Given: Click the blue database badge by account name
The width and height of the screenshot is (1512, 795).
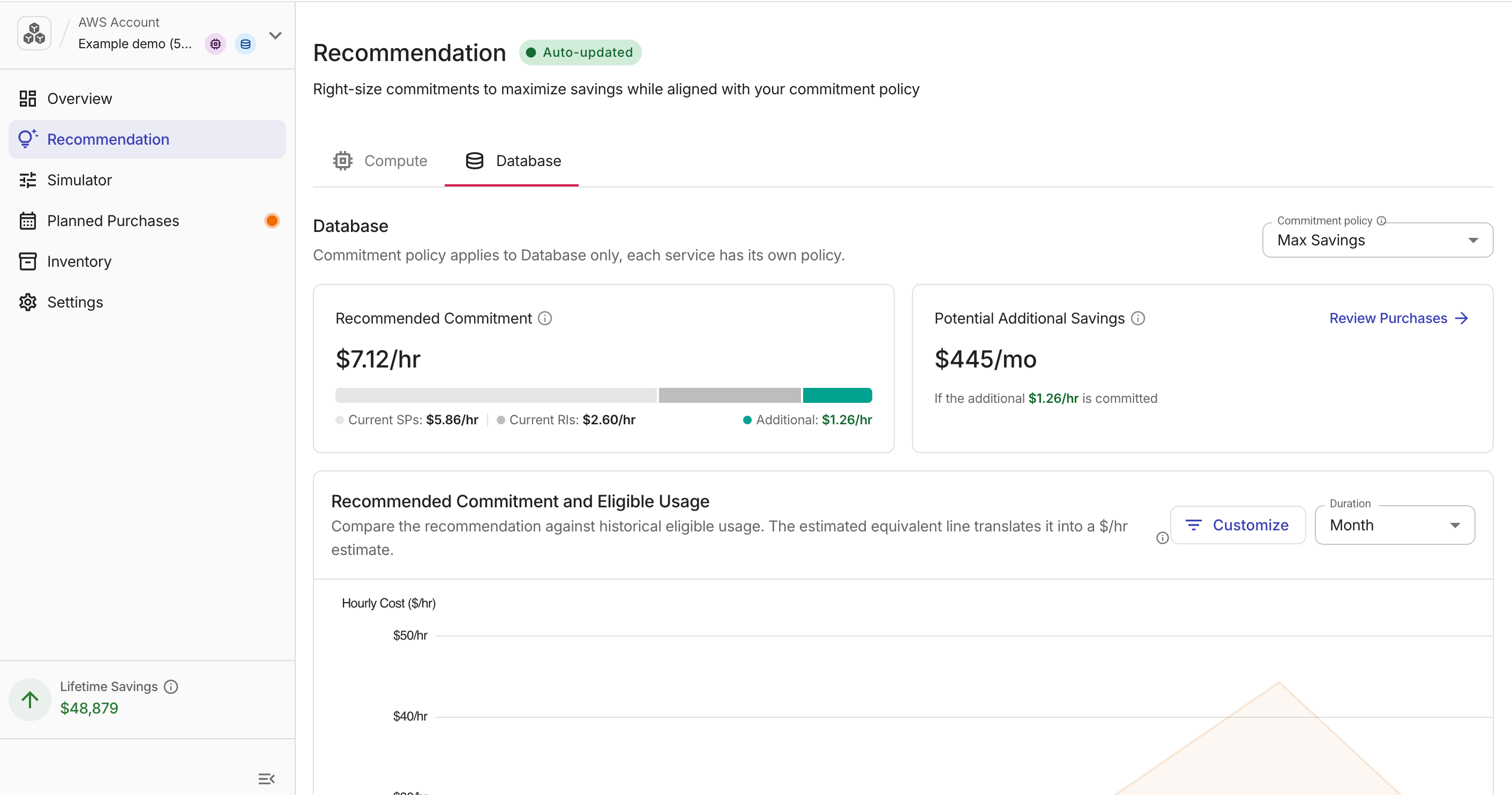Looking at the screenshot, I should pyautogui.click(x=245, y=44).
